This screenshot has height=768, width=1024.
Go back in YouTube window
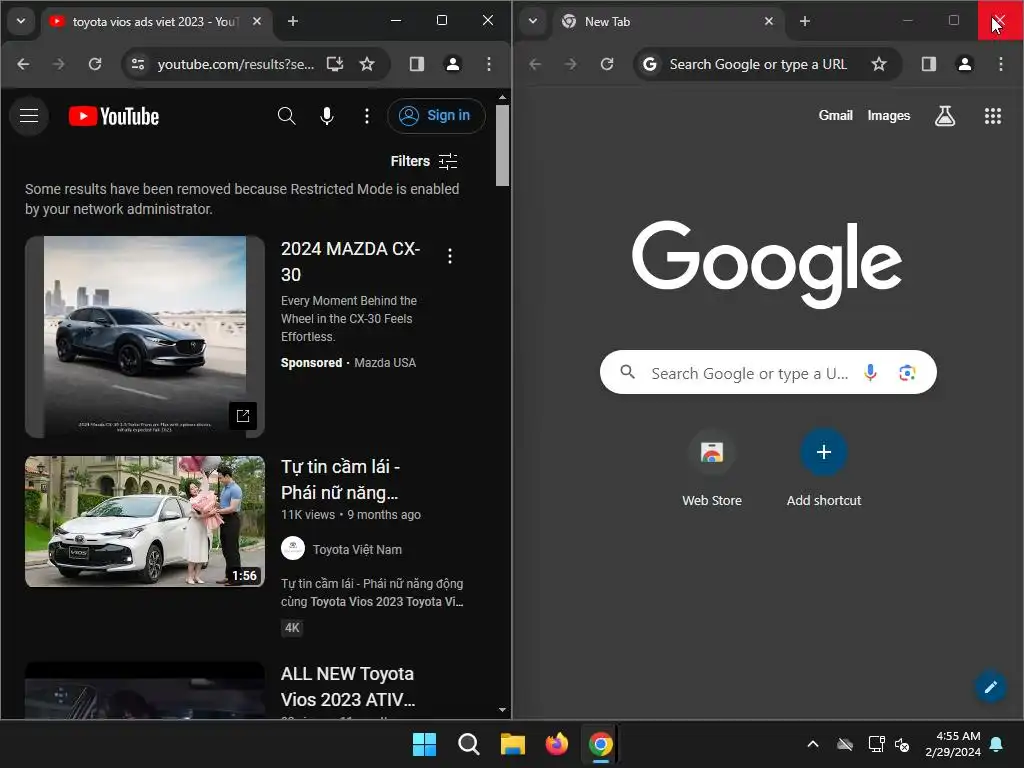coord(24,64)
